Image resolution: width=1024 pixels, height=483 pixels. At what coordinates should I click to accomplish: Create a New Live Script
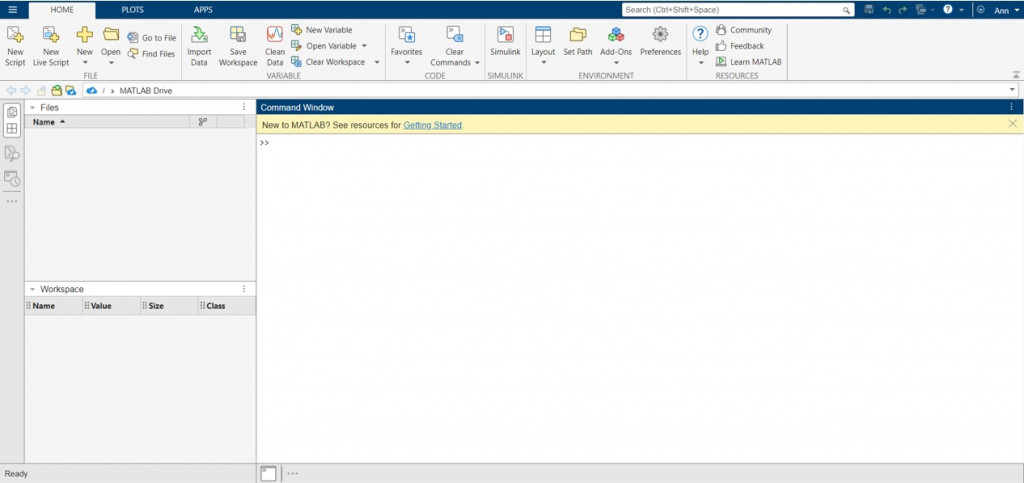51,46
